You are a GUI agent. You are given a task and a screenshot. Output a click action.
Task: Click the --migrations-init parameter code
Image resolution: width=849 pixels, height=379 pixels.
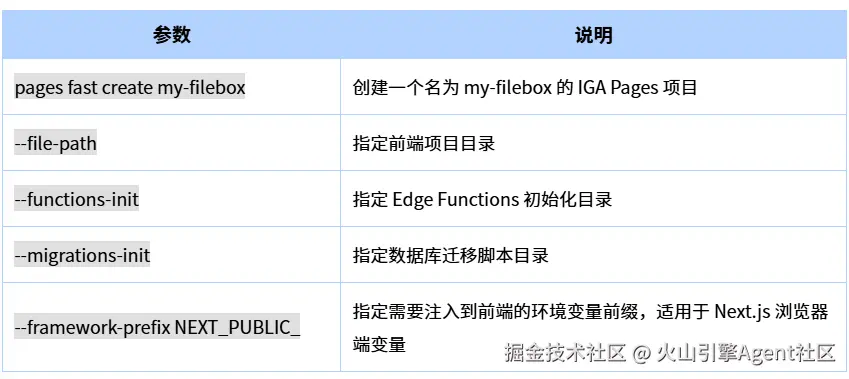point(82,255)
